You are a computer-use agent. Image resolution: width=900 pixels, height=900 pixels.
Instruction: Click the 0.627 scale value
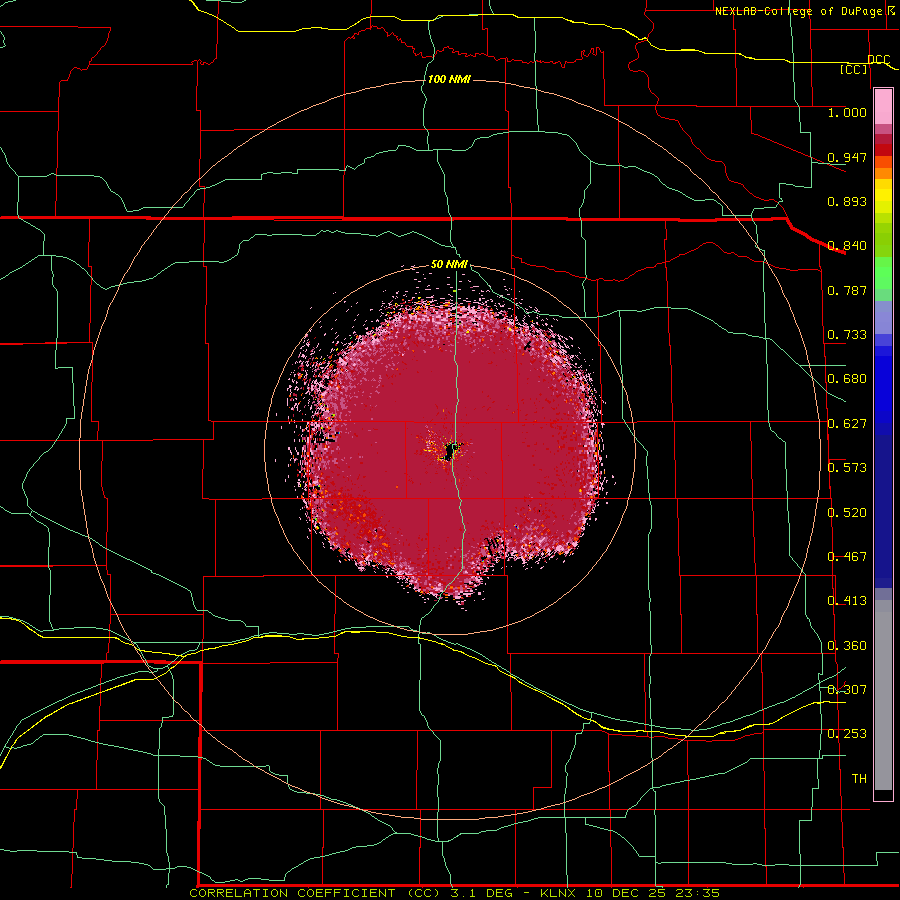click(847, 424)
